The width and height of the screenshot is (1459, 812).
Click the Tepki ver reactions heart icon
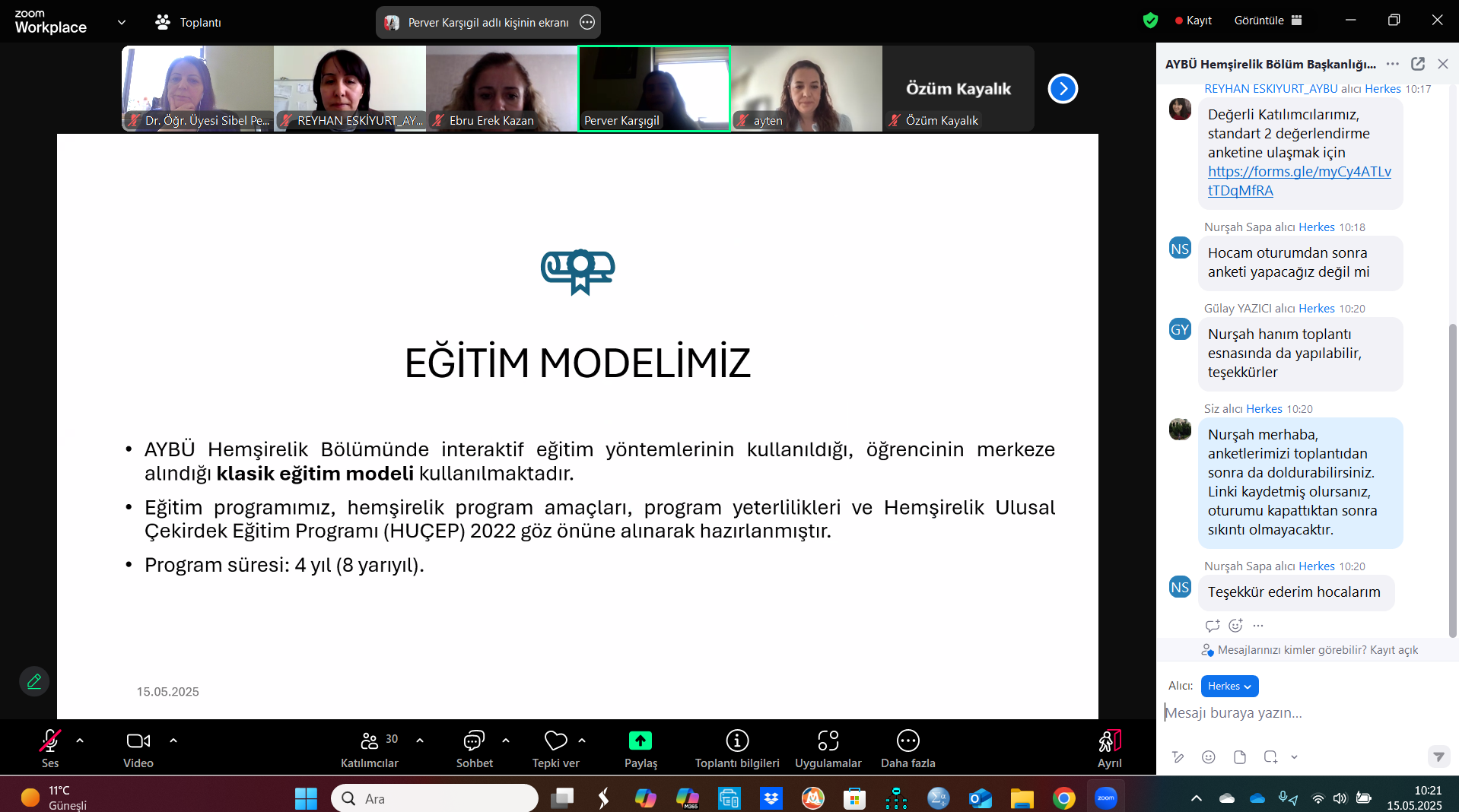tap(555, 741)
